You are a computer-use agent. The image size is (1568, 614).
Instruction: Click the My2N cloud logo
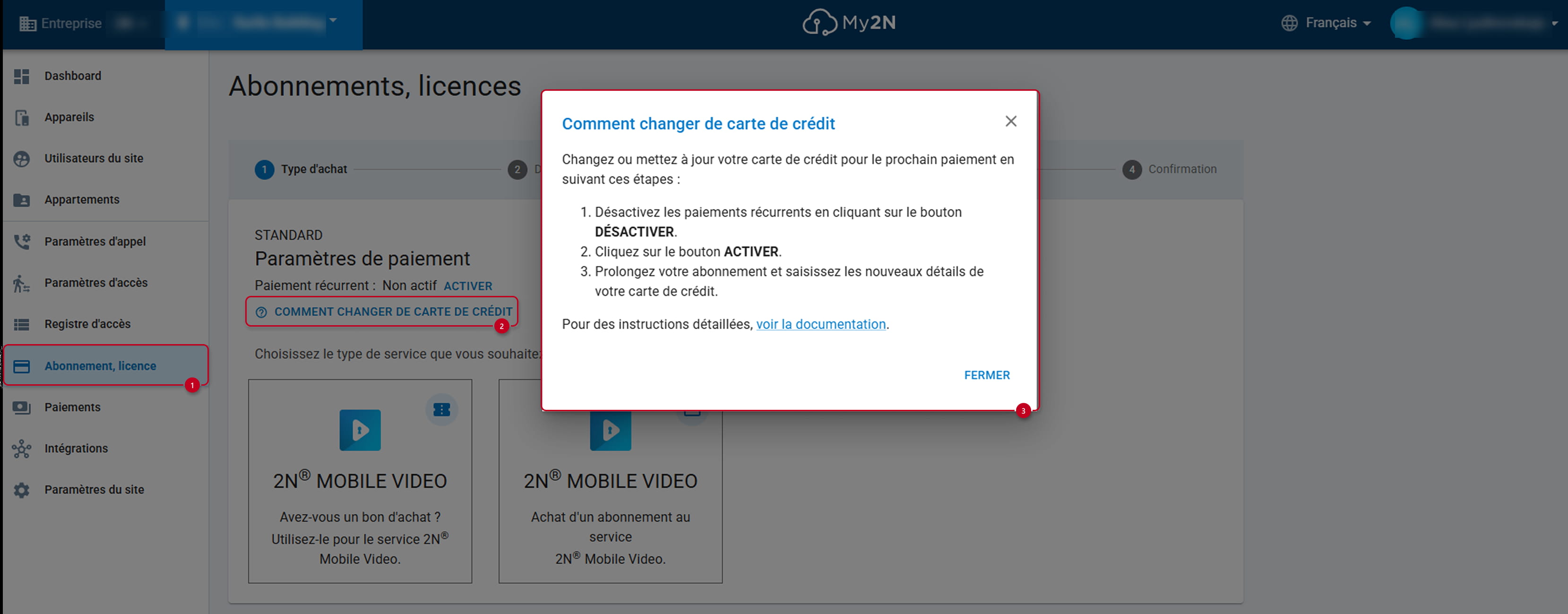coord(819,23)
